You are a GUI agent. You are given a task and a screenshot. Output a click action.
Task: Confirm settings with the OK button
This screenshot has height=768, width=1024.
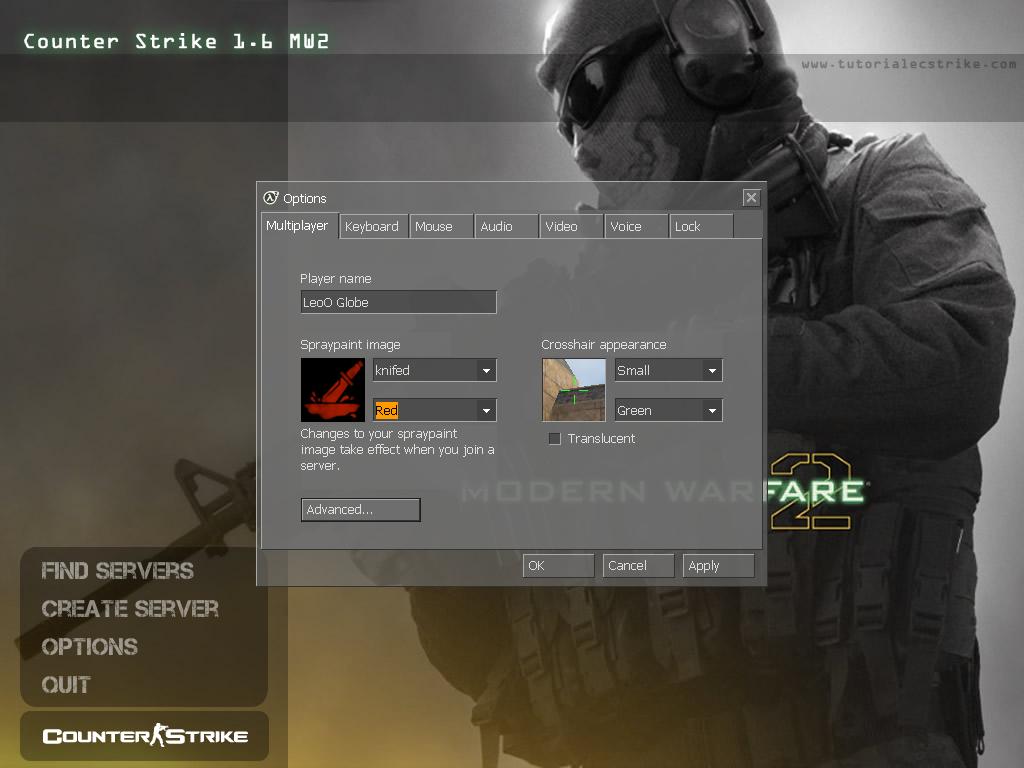tap(558, 566)
